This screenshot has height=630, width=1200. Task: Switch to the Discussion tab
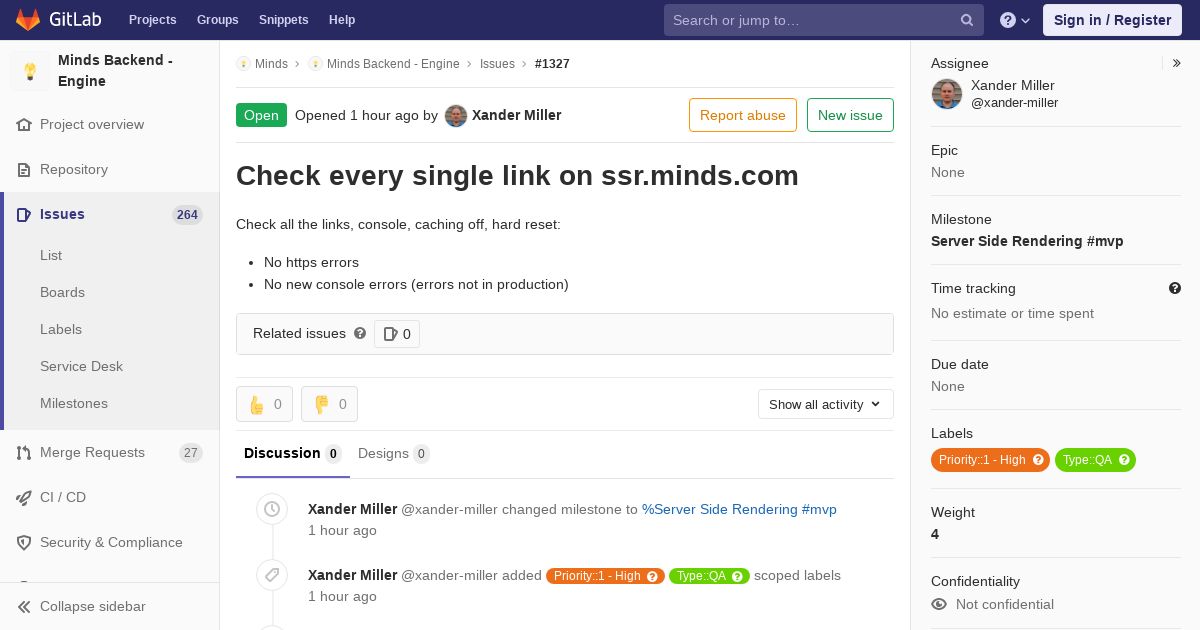(x=293, y=454)
